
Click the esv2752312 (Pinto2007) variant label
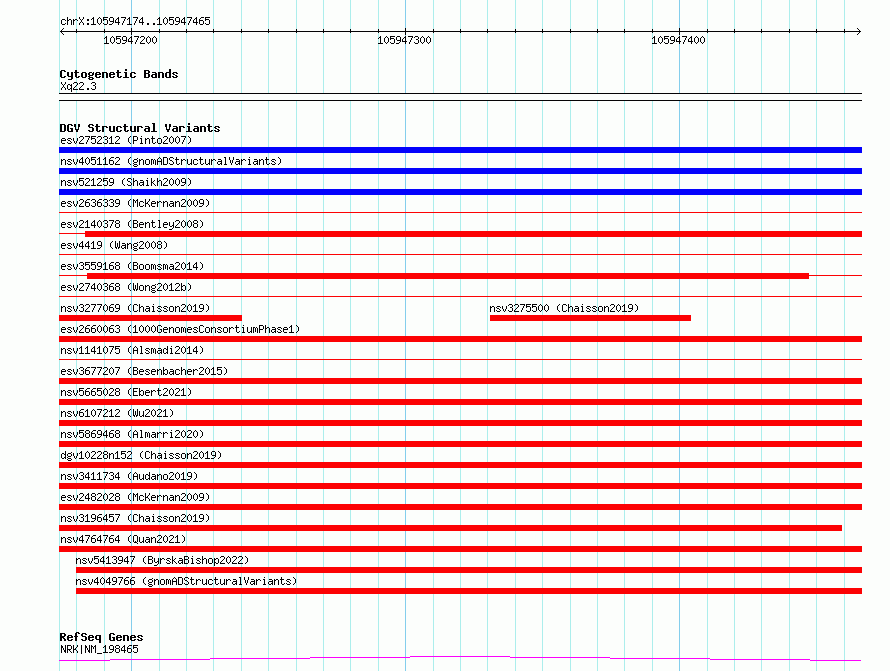[x=126, y=140]
